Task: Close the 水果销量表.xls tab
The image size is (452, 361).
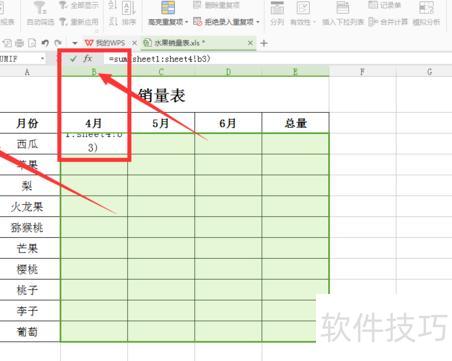Action: point(250,43)
